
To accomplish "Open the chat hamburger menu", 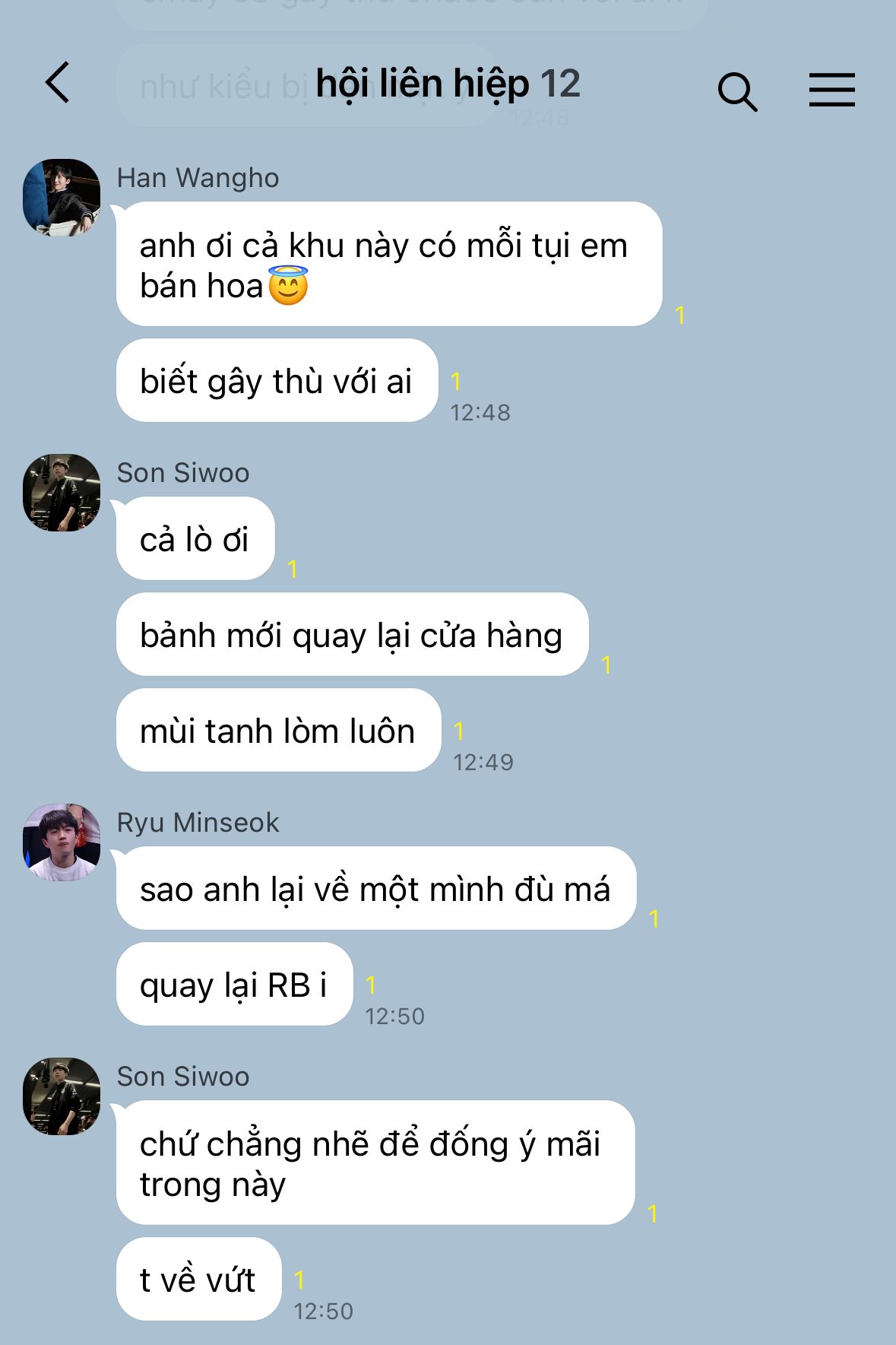I will [x=831, y=90].
